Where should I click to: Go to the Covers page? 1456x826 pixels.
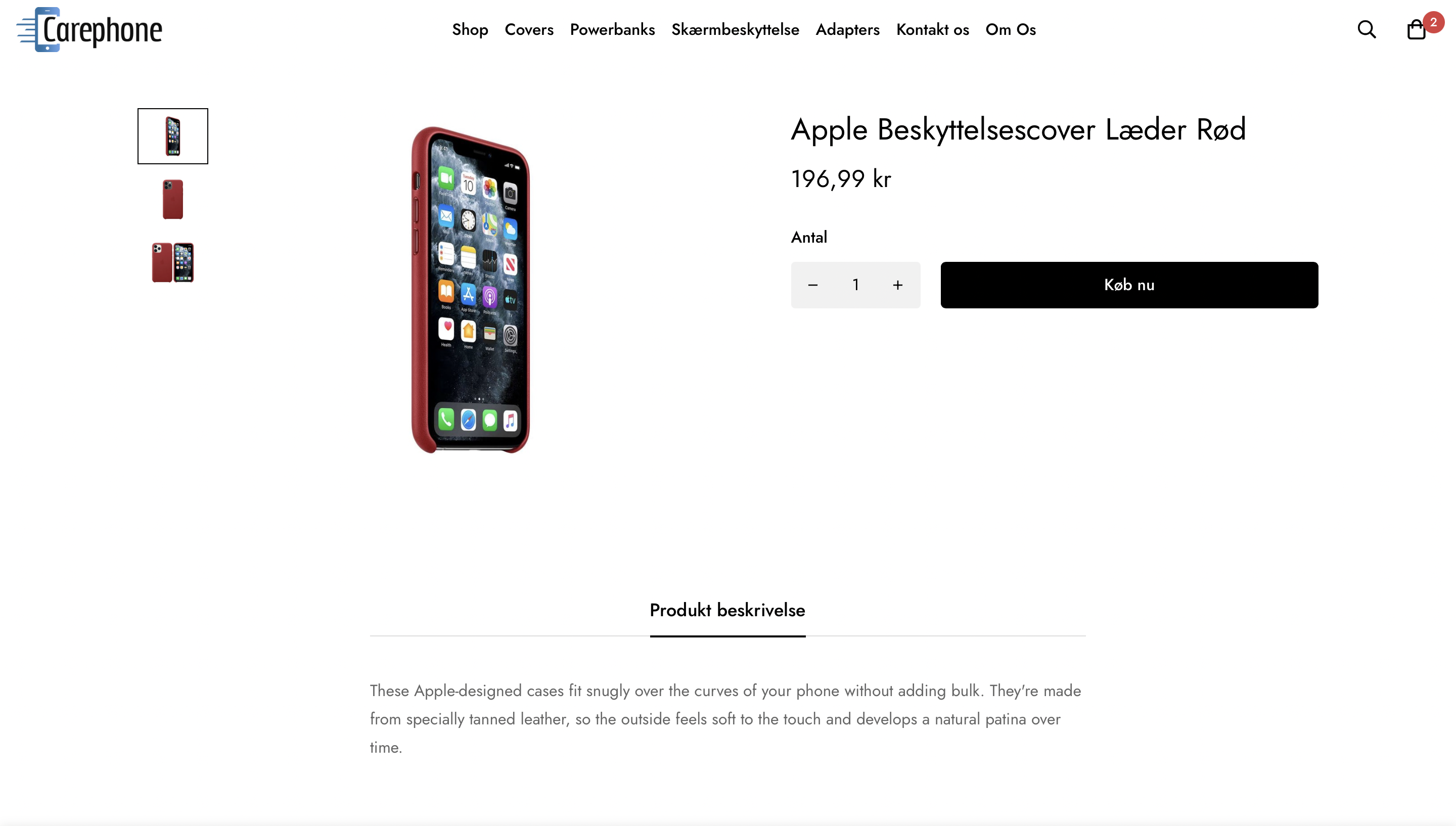click(x=529, y=29)
